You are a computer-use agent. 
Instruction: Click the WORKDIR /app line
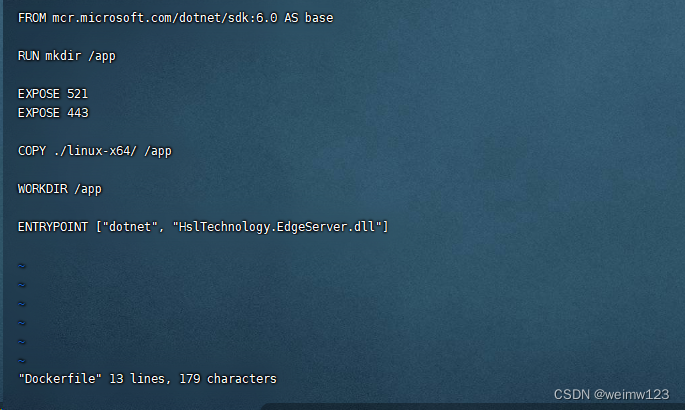coord(60,189)
